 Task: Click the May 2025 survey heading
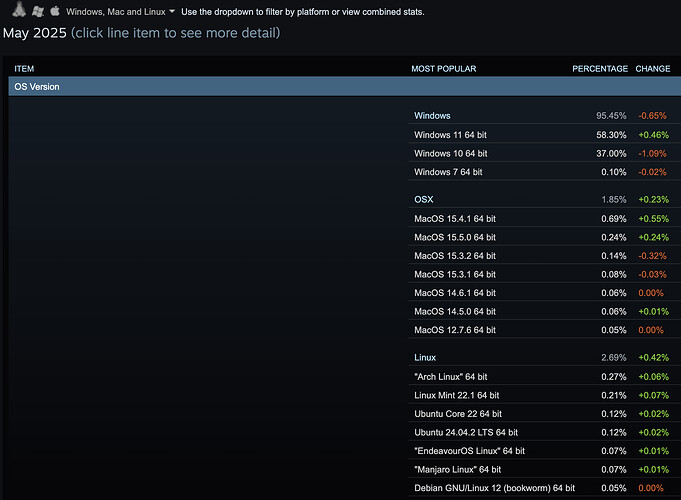pos(35,33)
